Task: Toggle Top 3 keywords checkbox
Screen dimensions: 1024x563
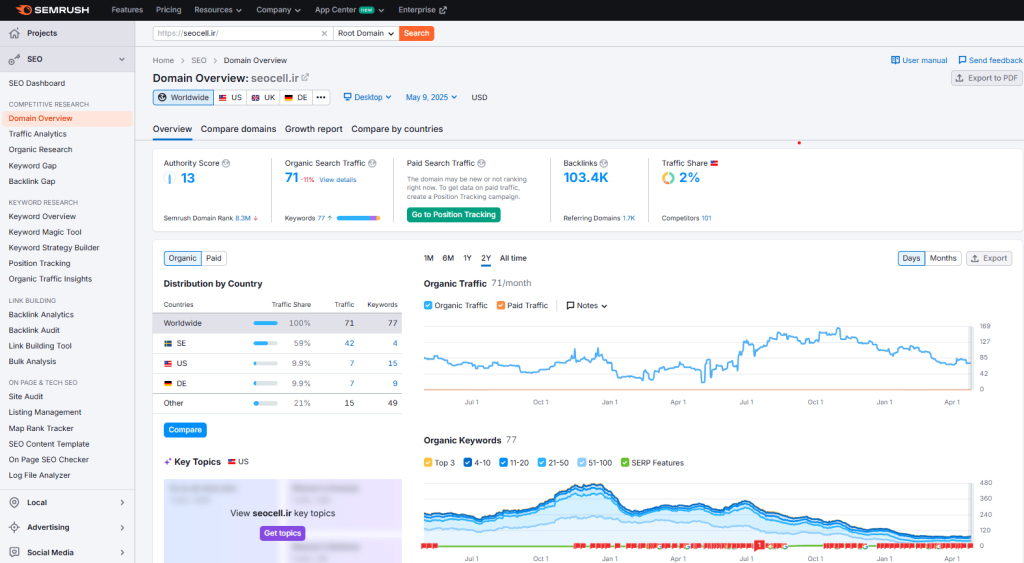Action: 428,462
